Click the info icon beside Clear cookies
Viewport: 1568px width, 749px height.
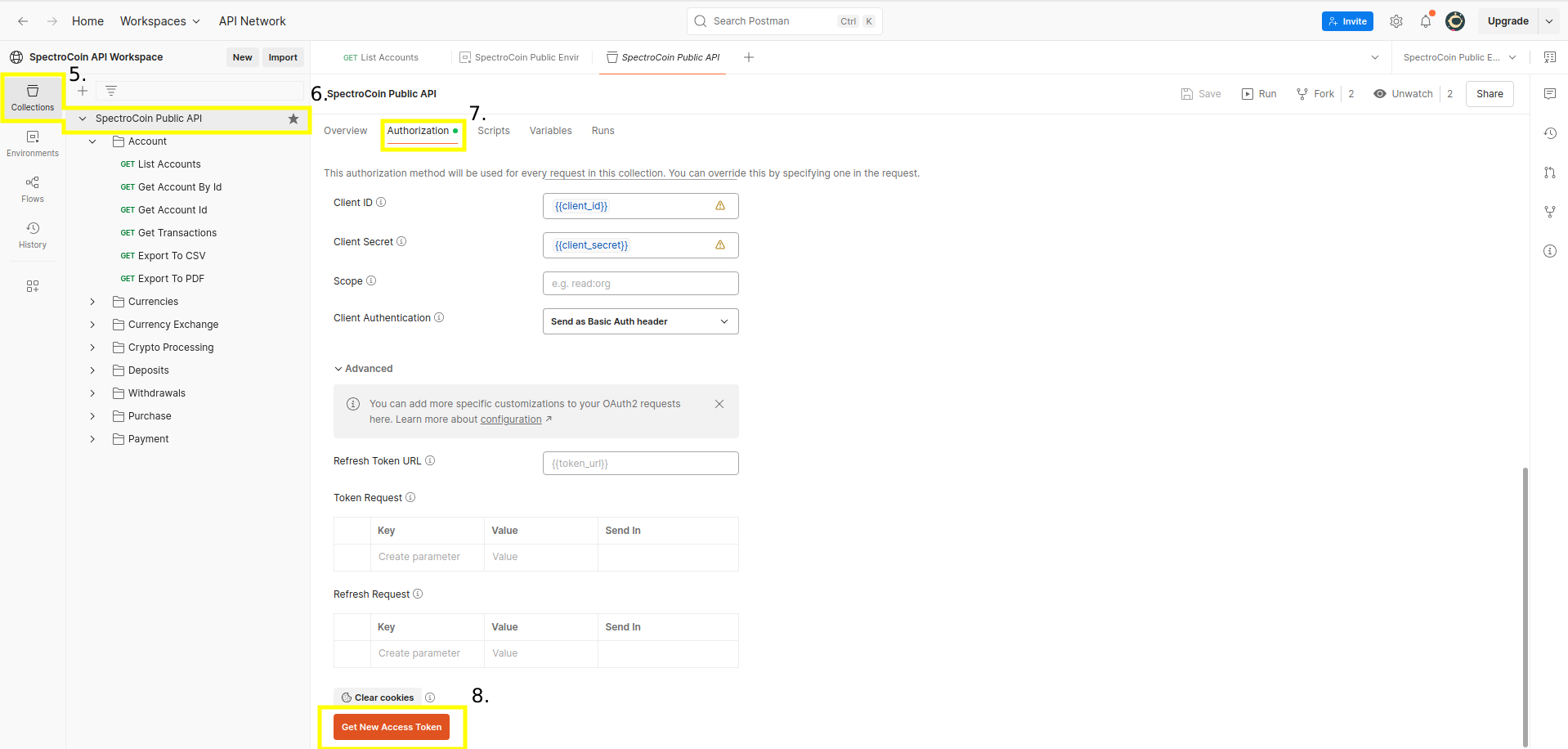pos(430,697)
